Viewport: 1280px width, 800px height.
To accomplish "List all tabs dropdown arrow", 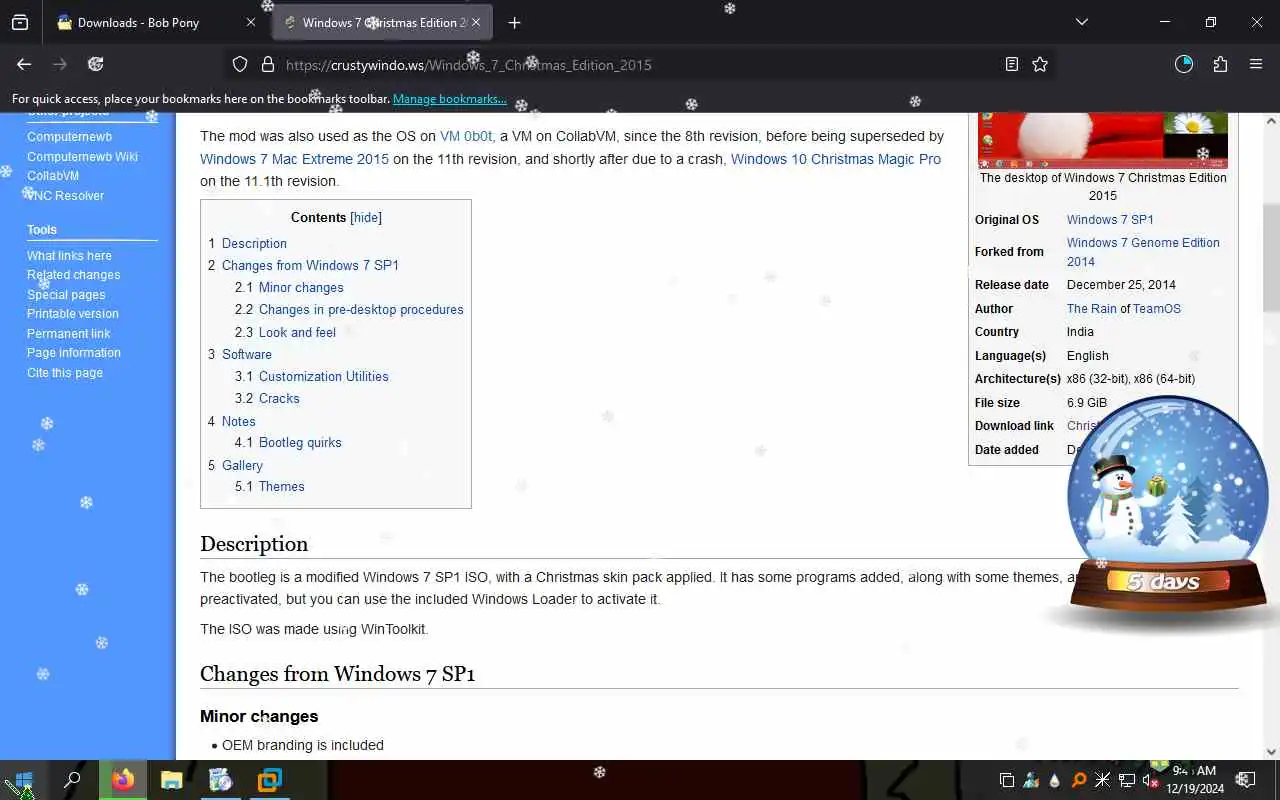I will click(x=1082, y=22).
